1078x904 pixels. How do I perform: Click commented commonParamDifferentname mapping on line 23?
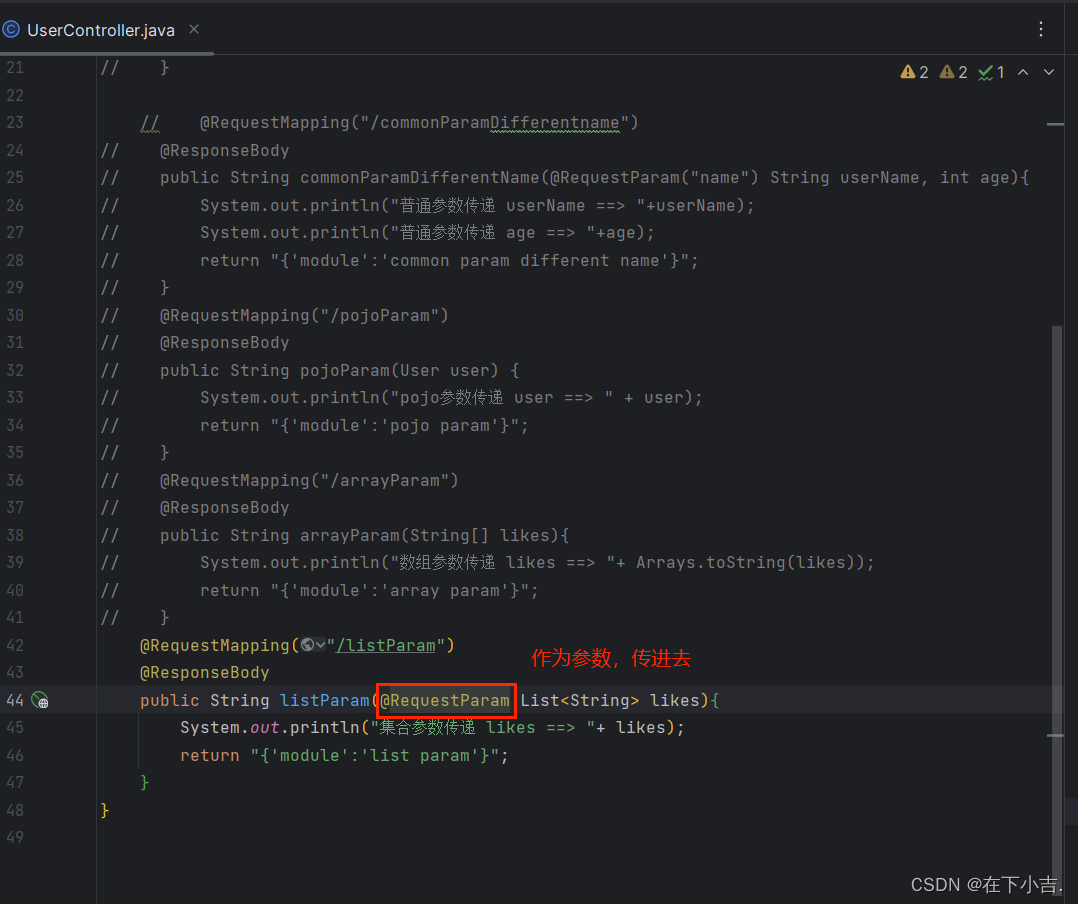419,122
